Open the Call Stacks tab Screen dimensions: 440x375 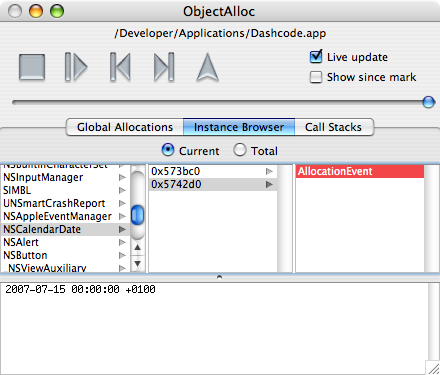click(334, 127)
